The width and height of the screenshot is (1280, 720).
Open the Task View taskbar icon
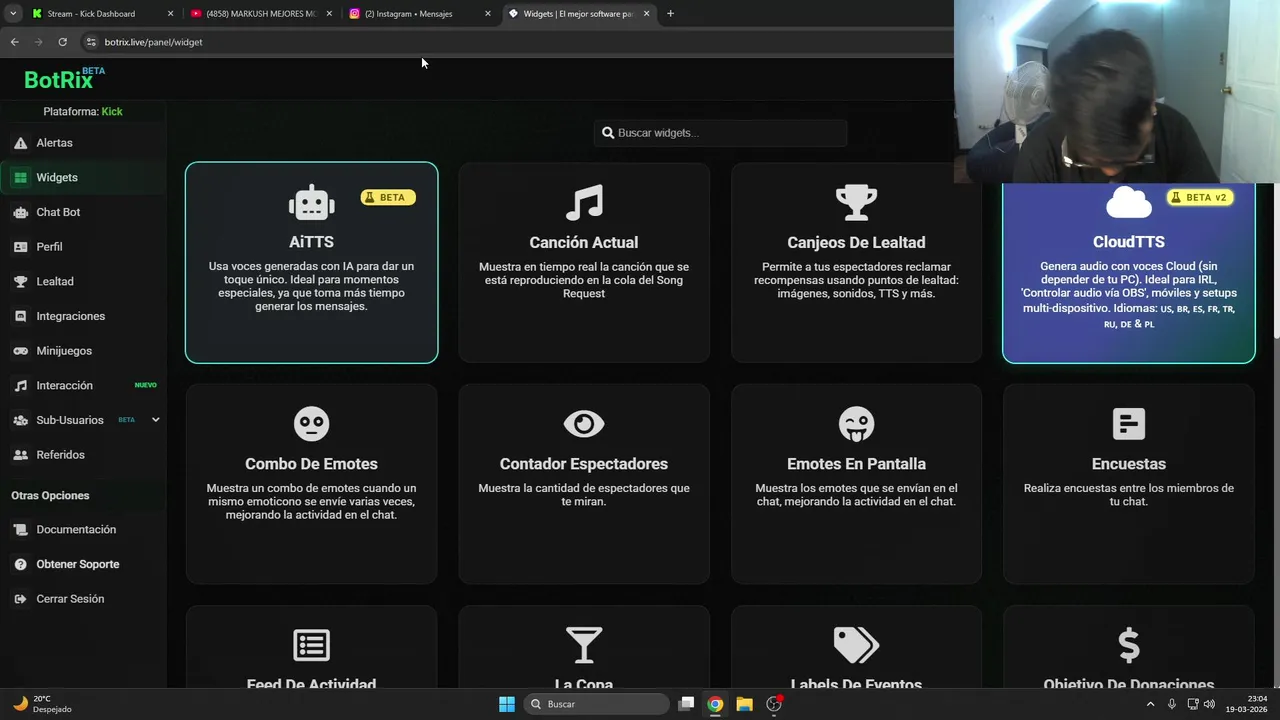click(686, 704)
